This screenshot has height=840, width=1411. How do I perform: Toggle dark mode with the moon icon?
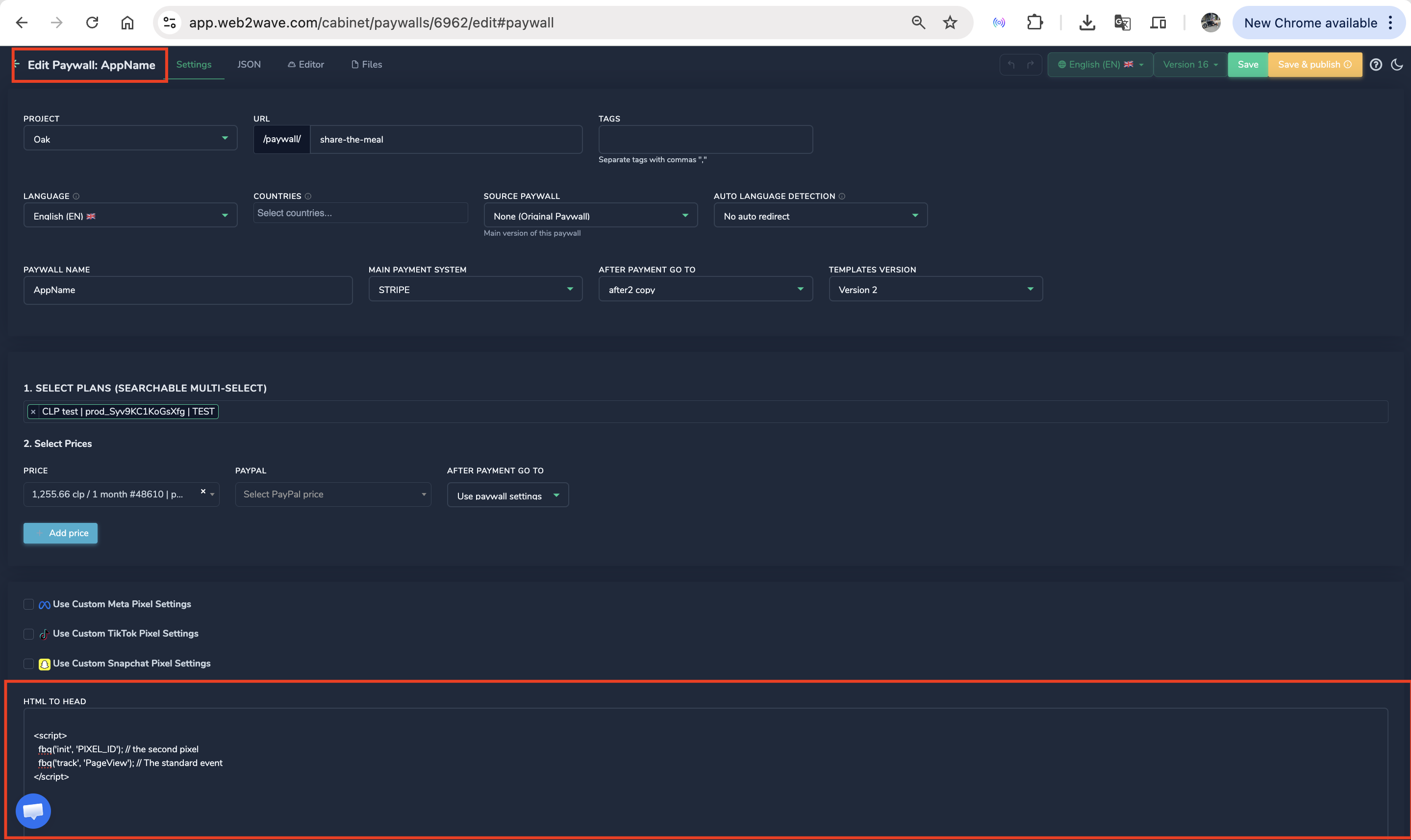tap(1397, 65)
